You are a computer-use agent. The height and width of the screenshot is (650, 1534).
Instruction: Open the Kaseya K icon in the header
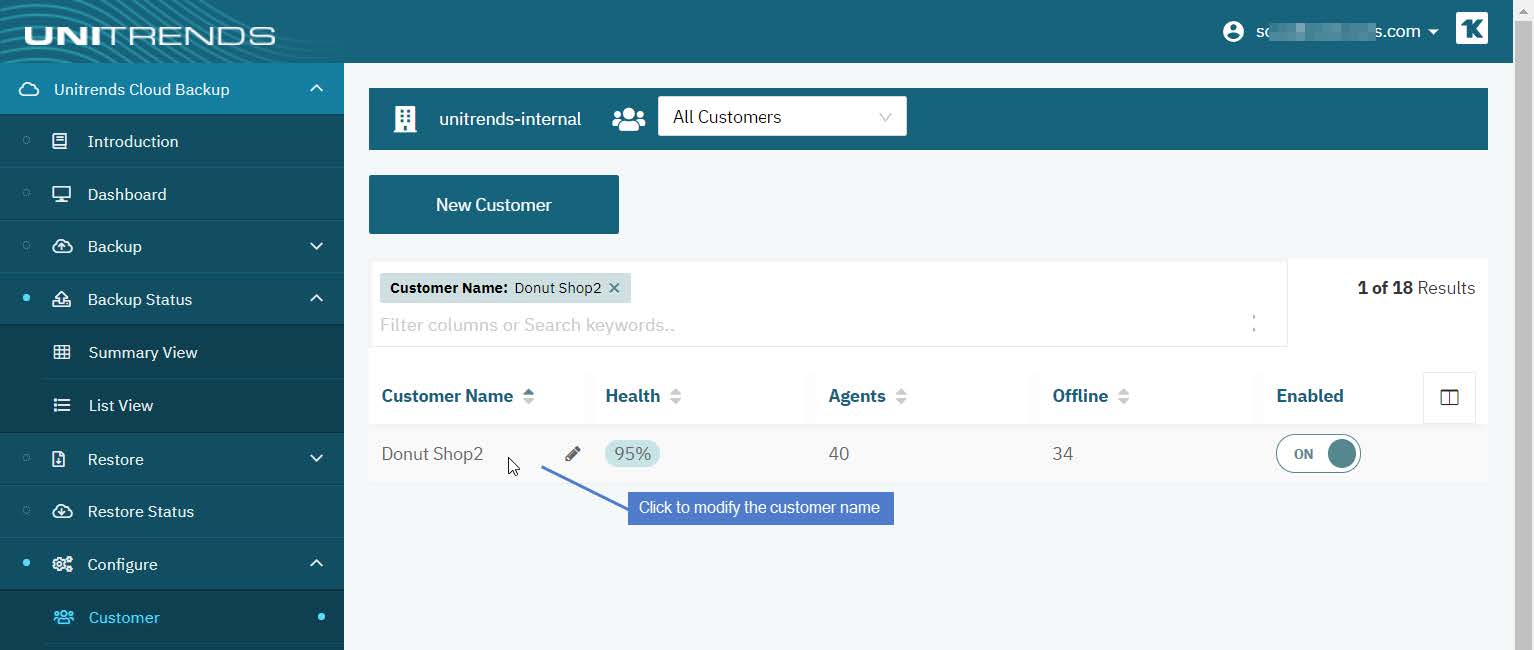1471,28
